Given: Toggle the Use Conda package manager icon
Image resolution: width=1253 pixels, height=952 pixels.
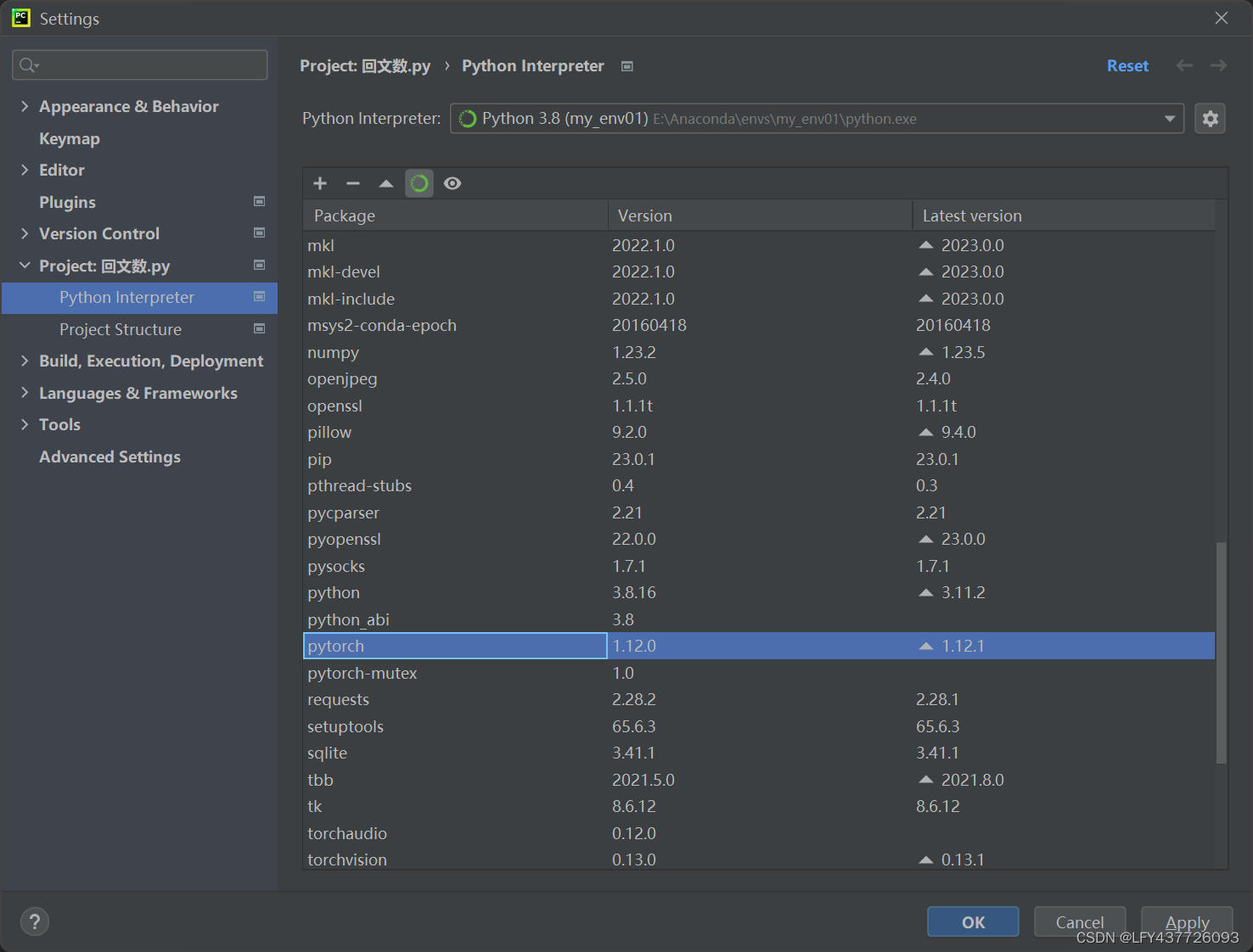Looking at the screenshot, I should click(x=419, y=183).
